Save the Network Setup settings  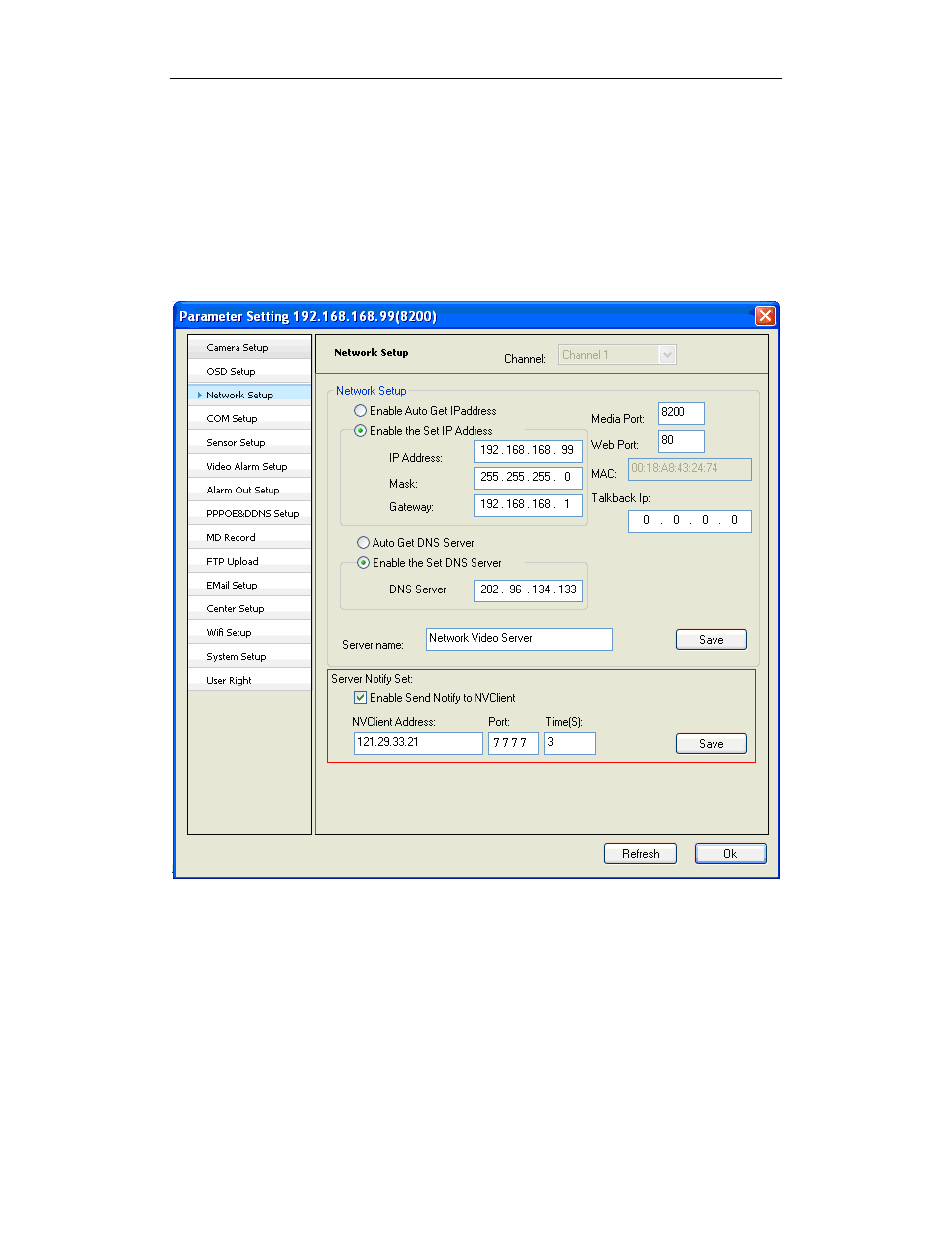[712, 640]
